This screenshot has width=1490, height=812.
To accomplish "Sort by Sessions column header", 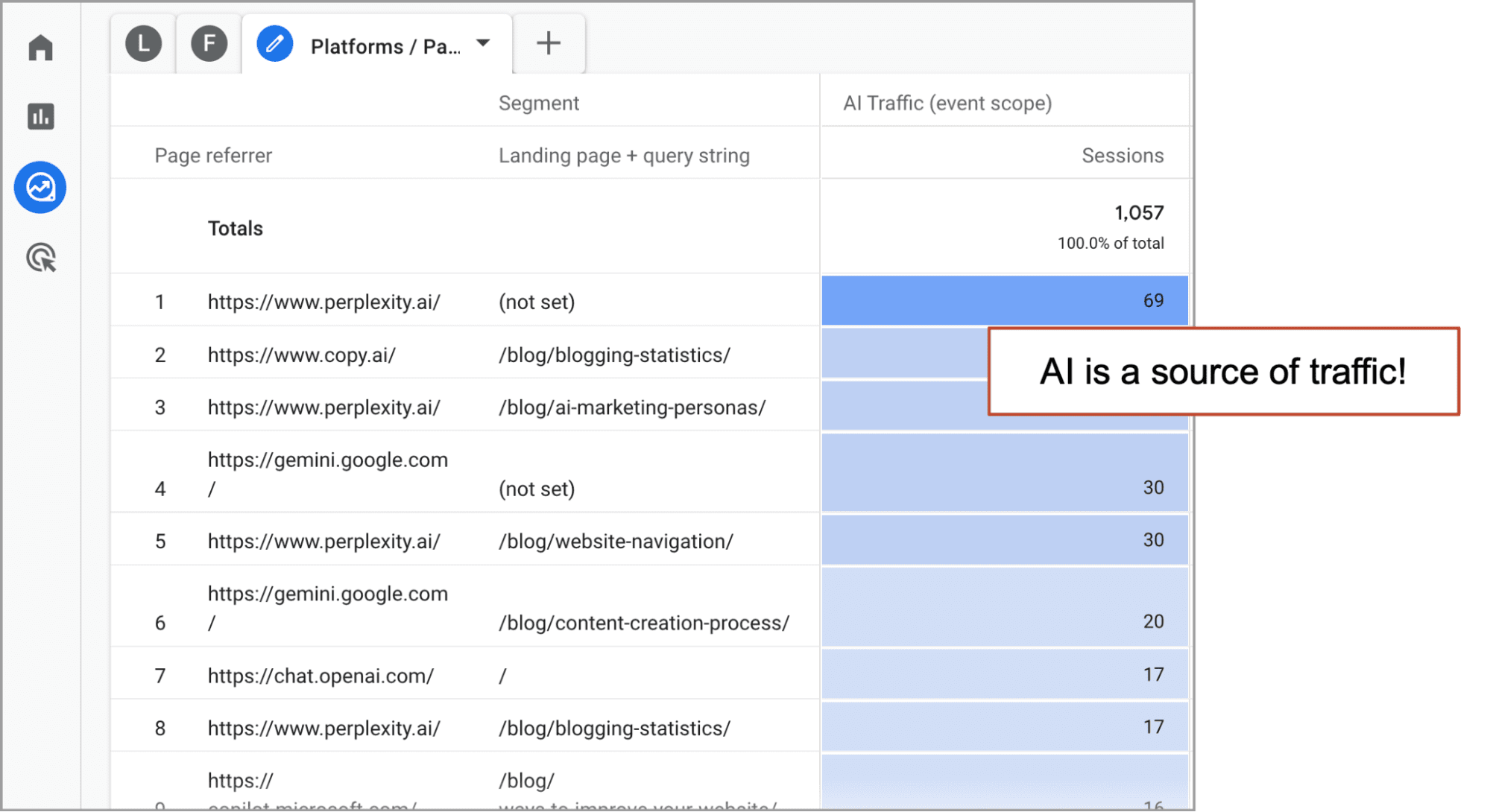I will click(1122, 156).
